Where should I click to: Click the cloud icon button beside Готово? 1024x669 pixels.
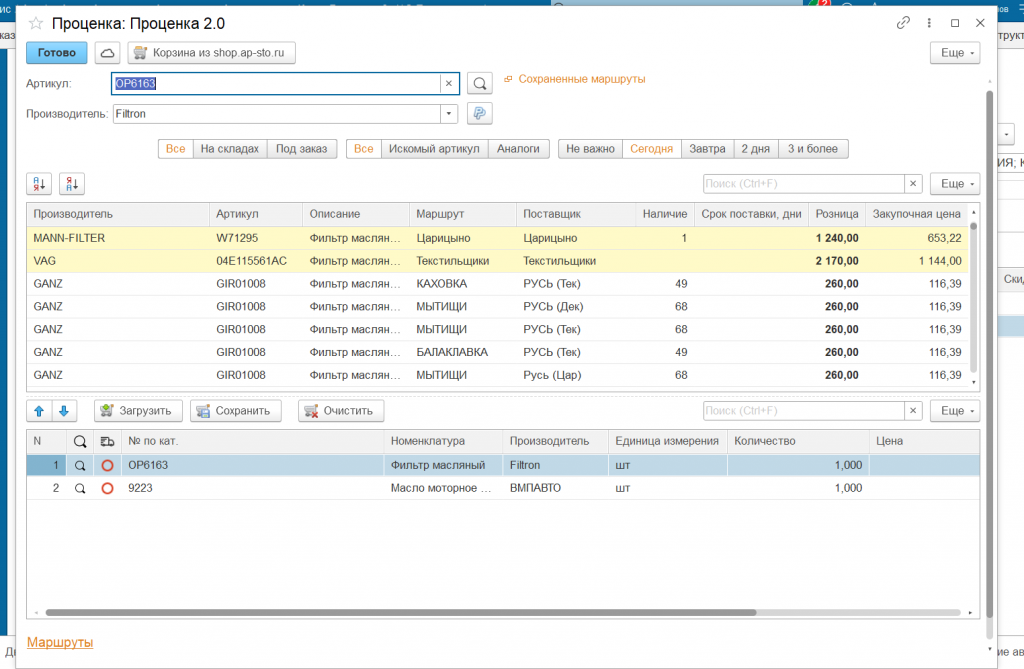(107, 53)
